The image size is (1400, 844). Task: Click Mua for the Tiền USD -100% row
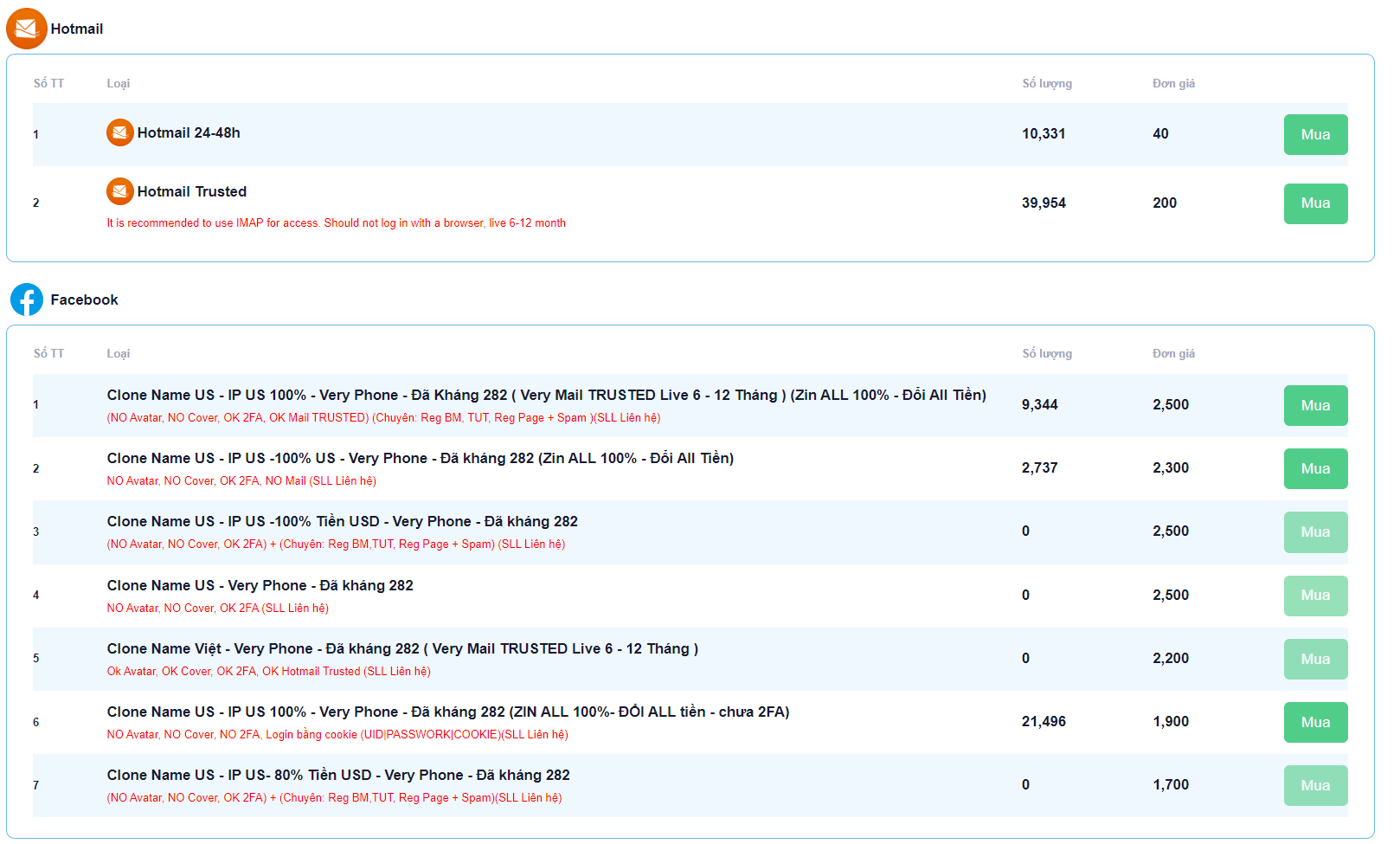[x=1315, y=532]
